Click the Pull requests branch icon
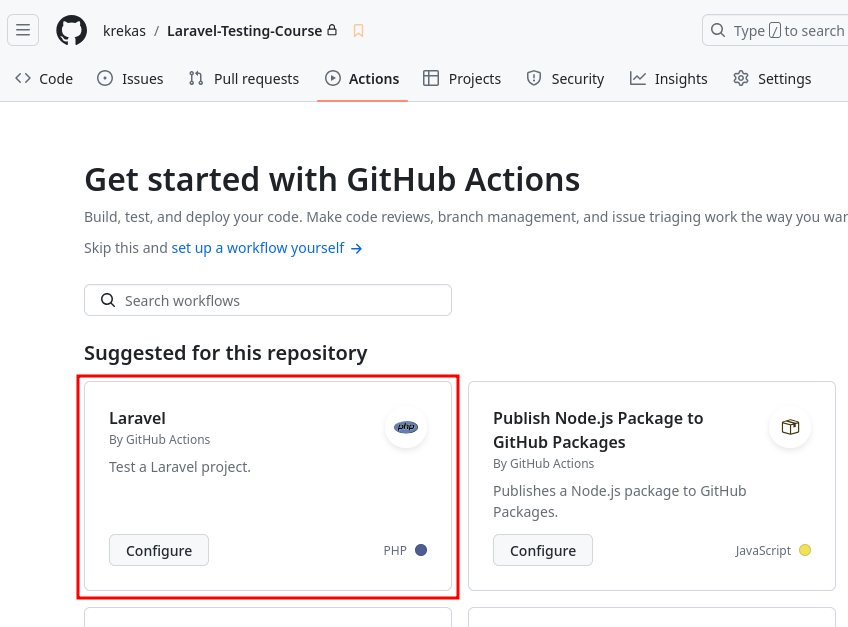This screenshot has width=848, height=627. click(196, 78)
